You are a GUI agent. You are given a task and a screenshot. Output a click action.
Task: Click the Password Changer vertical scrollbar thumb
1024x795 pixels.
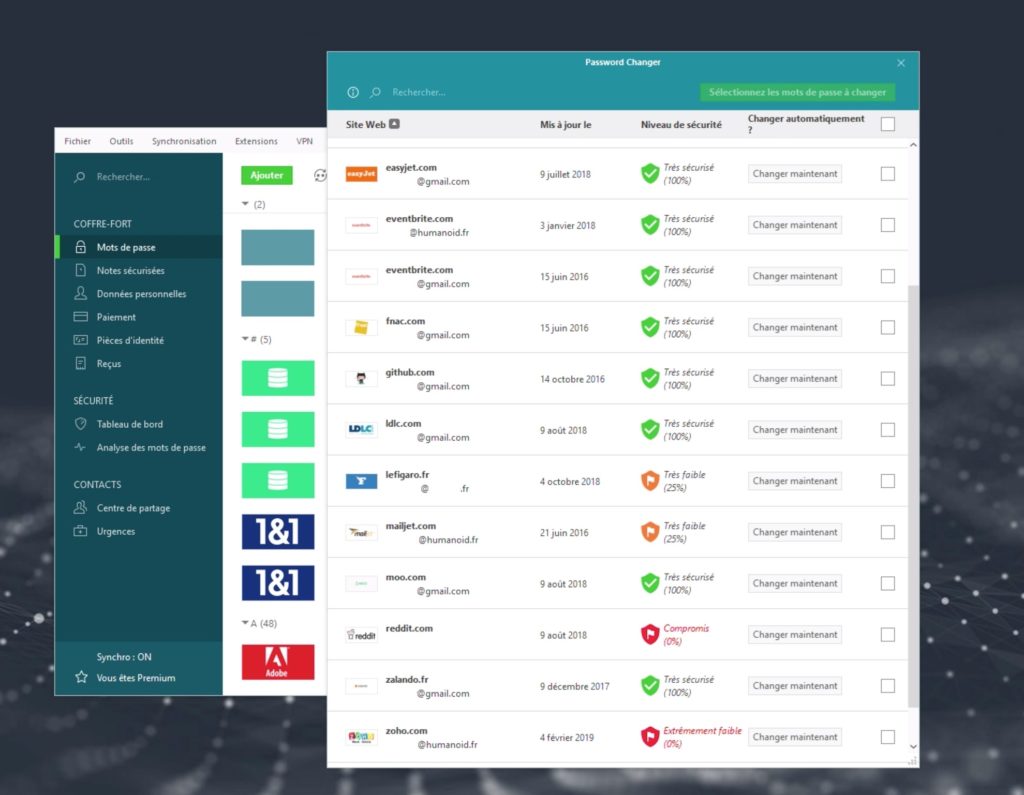coord(913,496)
